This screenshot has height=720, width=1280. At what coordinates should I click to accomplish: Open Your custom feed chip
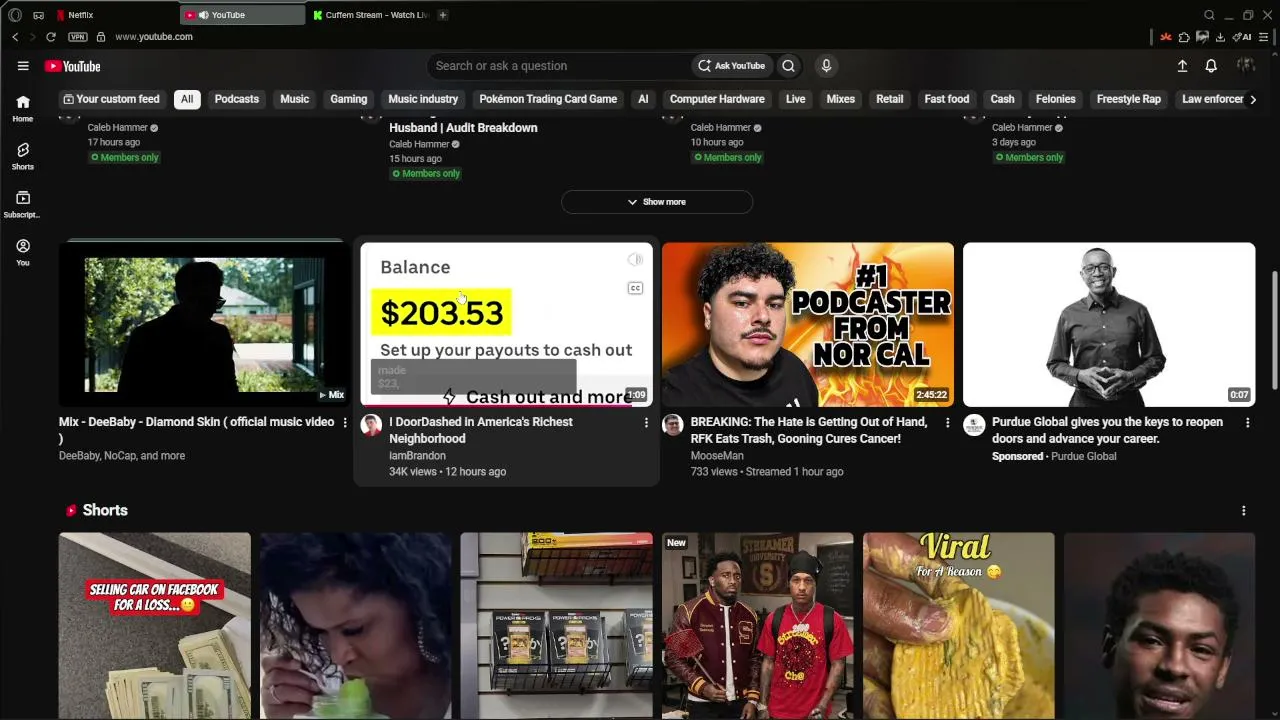pyautogui.click(x=111, y=99)
